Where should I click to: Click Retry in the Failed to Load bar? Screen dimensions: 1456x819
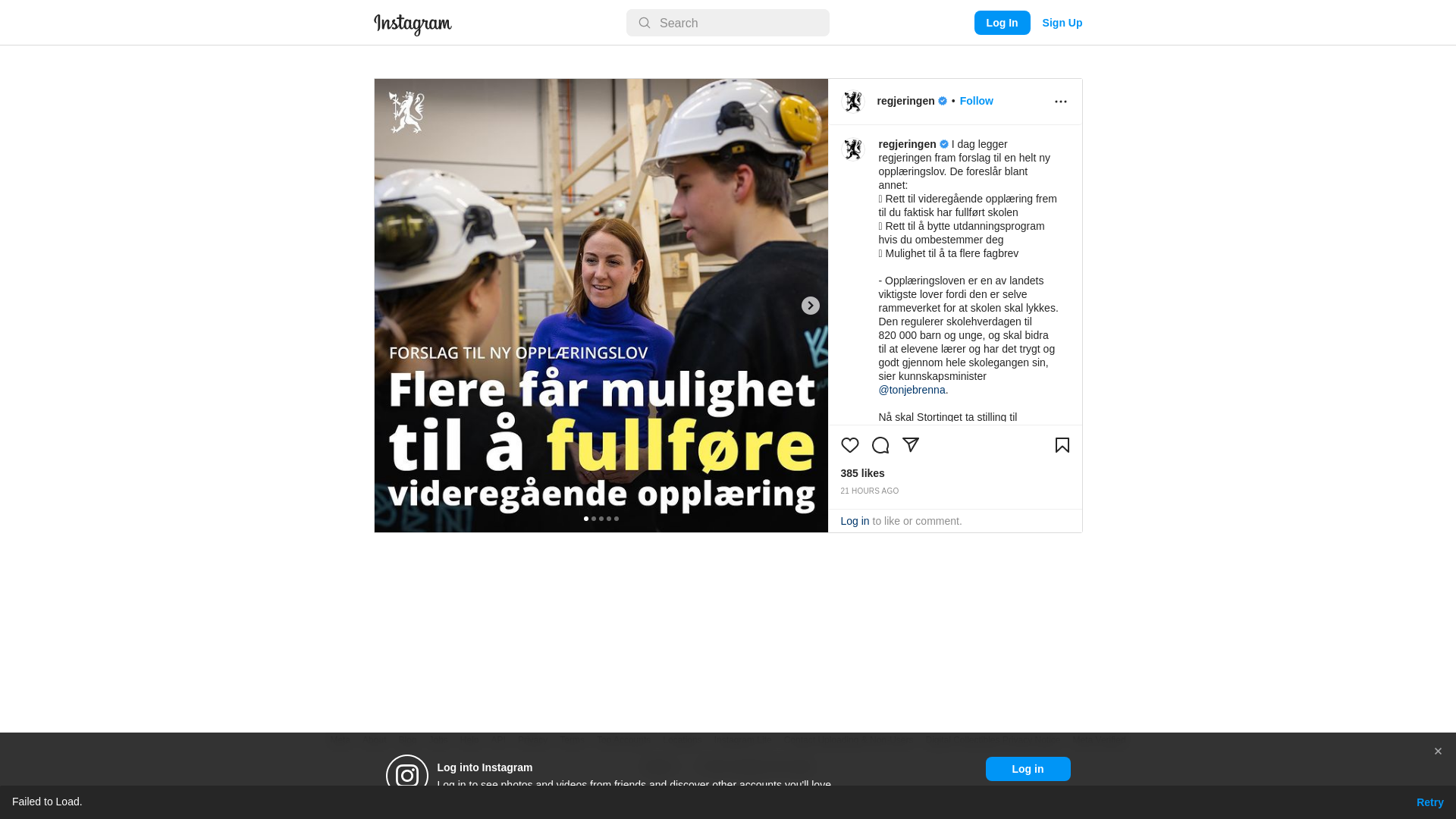pos(1429,802)
